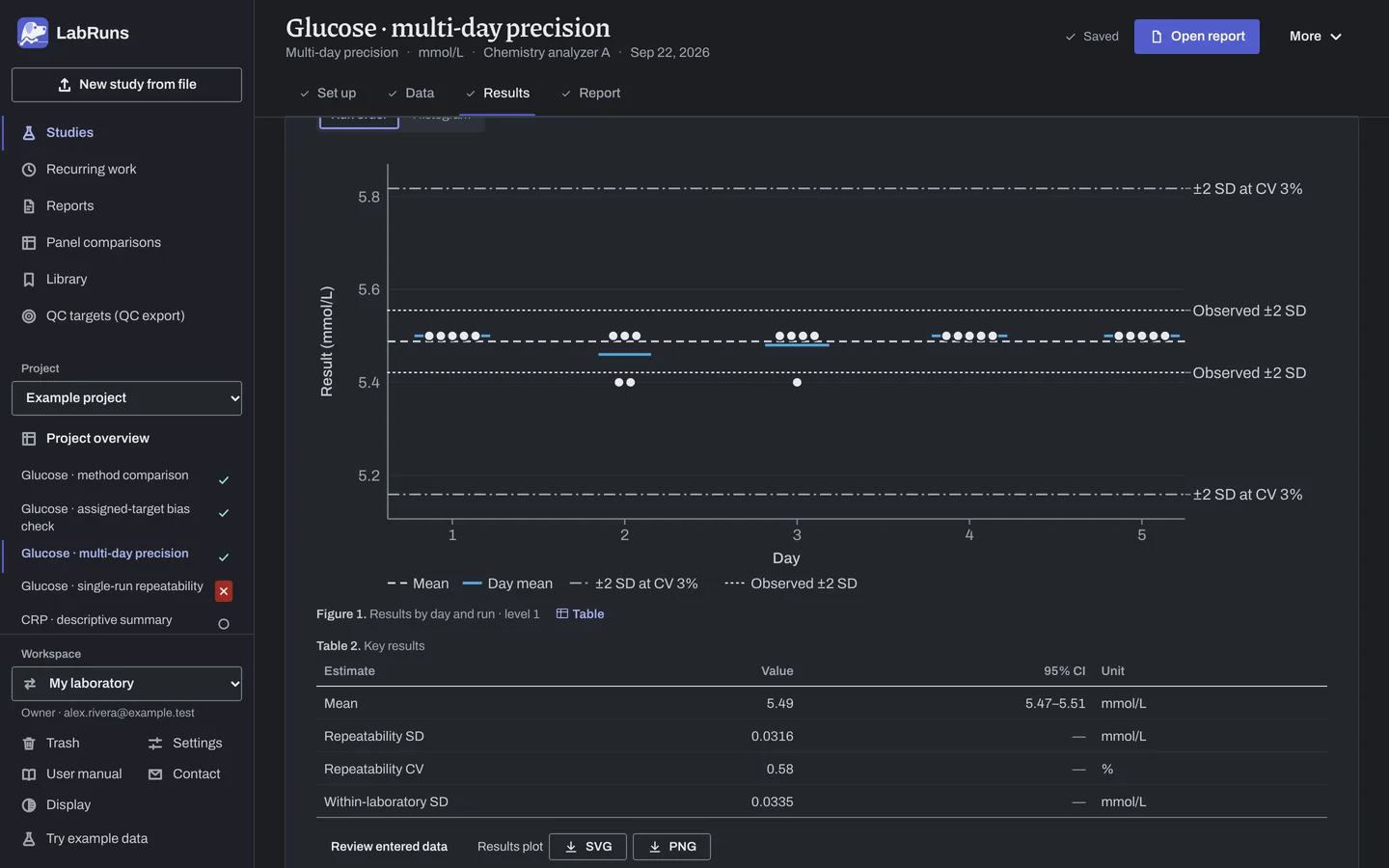Open the More menu chevron
1389x868 pixels.
(x=1336, y=37)
